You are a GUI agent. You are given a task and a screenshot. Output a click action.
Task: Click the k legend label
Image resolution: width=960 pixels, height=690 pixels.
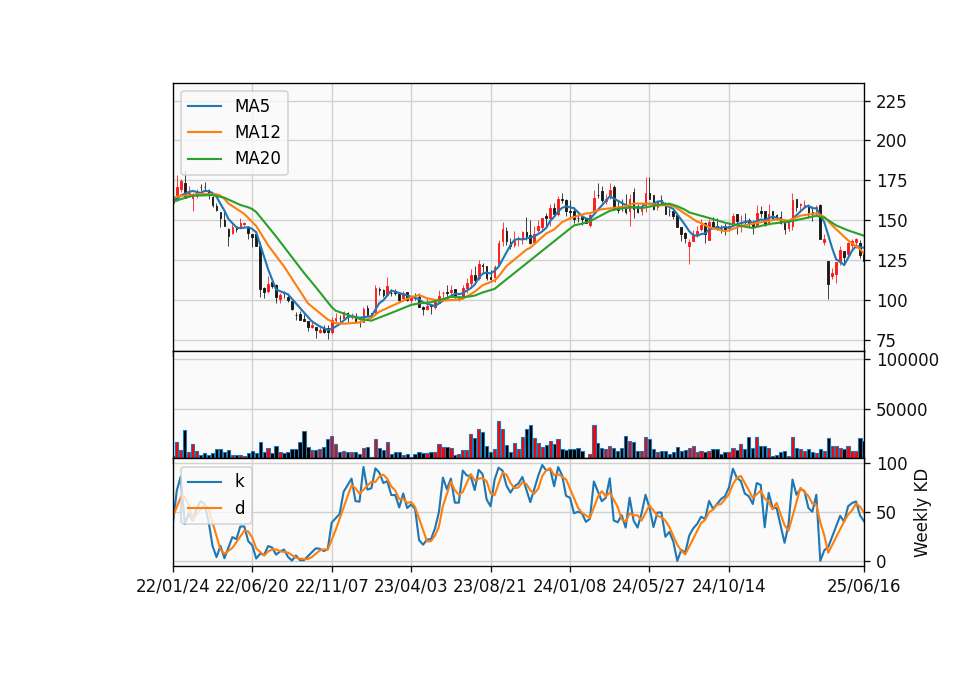coord(239,481)
